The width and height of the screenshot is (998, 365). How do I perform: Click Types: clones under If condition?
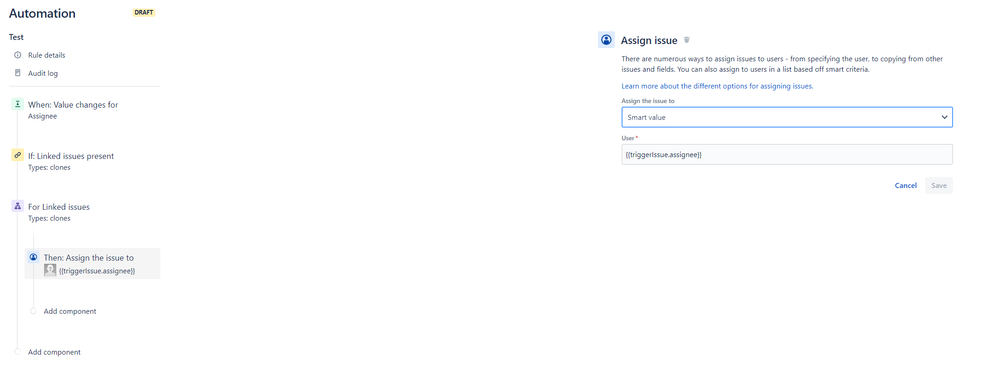coord(49,168)
